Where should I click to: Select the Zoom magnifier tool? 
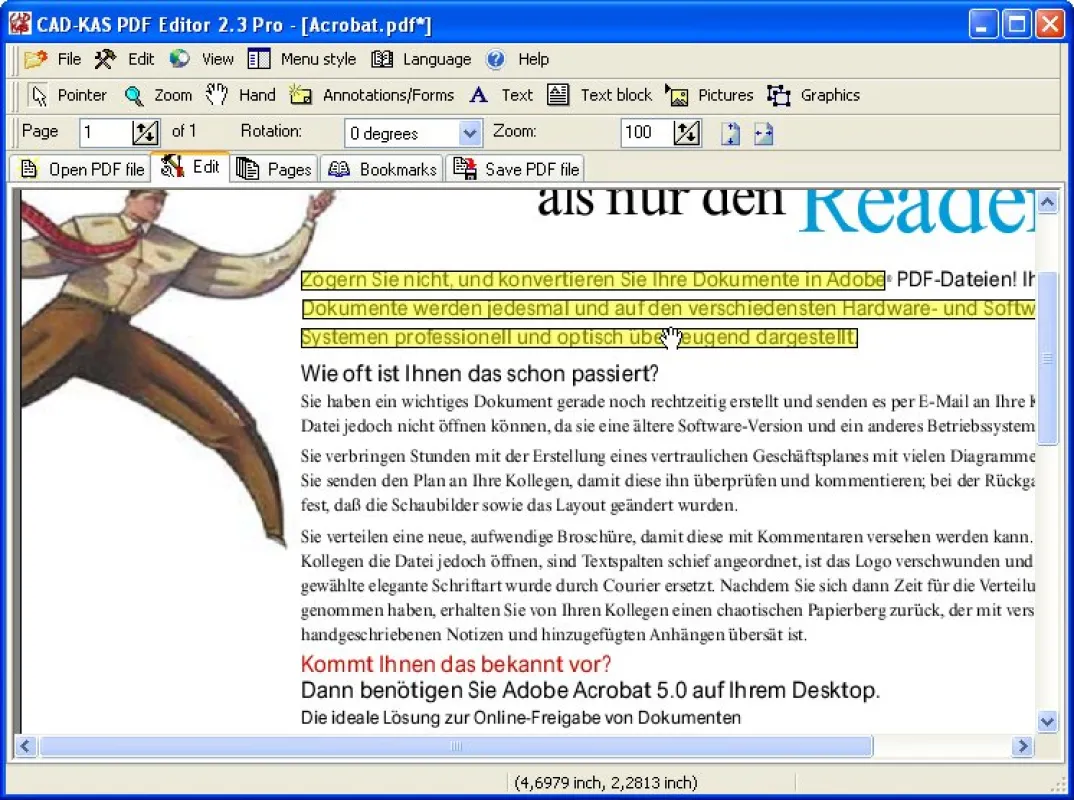[158, 95]
